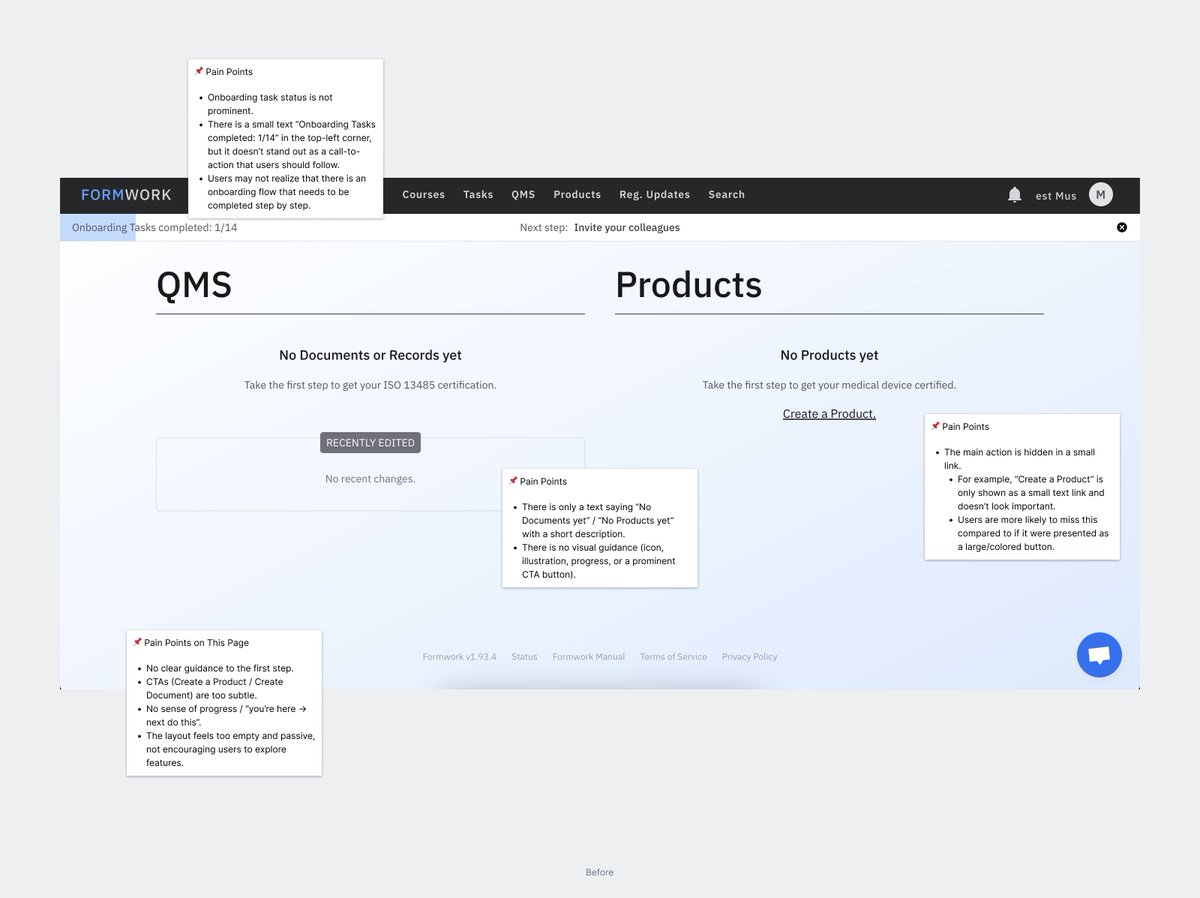Open Products in the navigation bar

pos(577,195)
